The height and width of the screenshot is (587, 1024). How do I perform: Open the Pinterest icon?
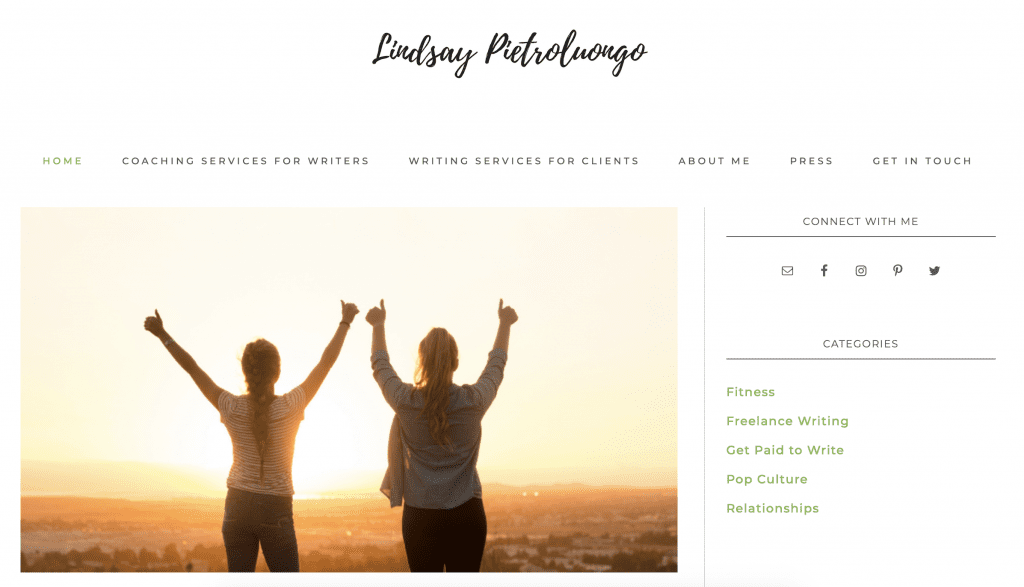[x=898, y=270]
